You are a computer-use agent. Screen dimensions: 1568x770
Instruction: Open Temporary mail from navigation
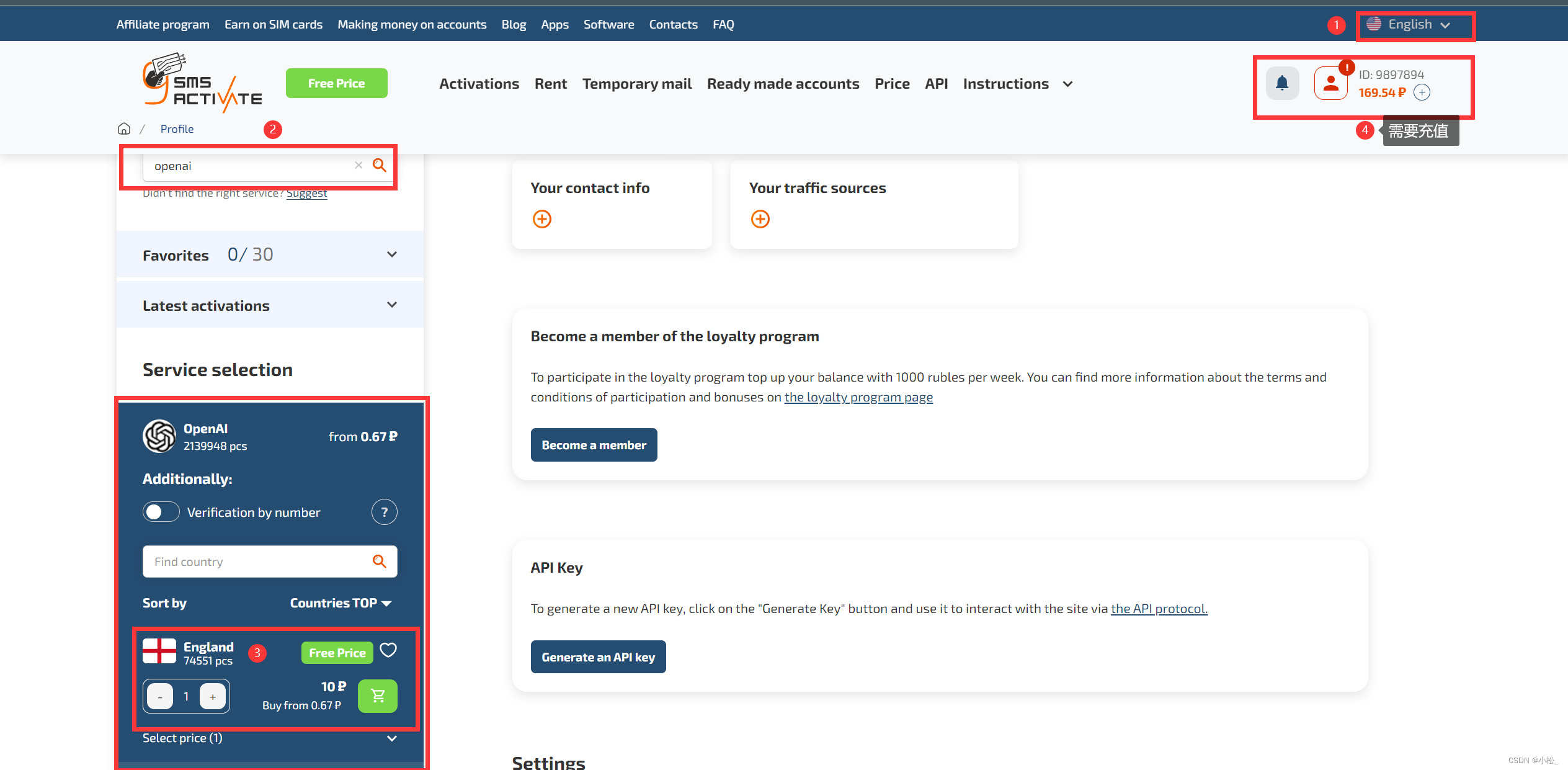point(636,84)
